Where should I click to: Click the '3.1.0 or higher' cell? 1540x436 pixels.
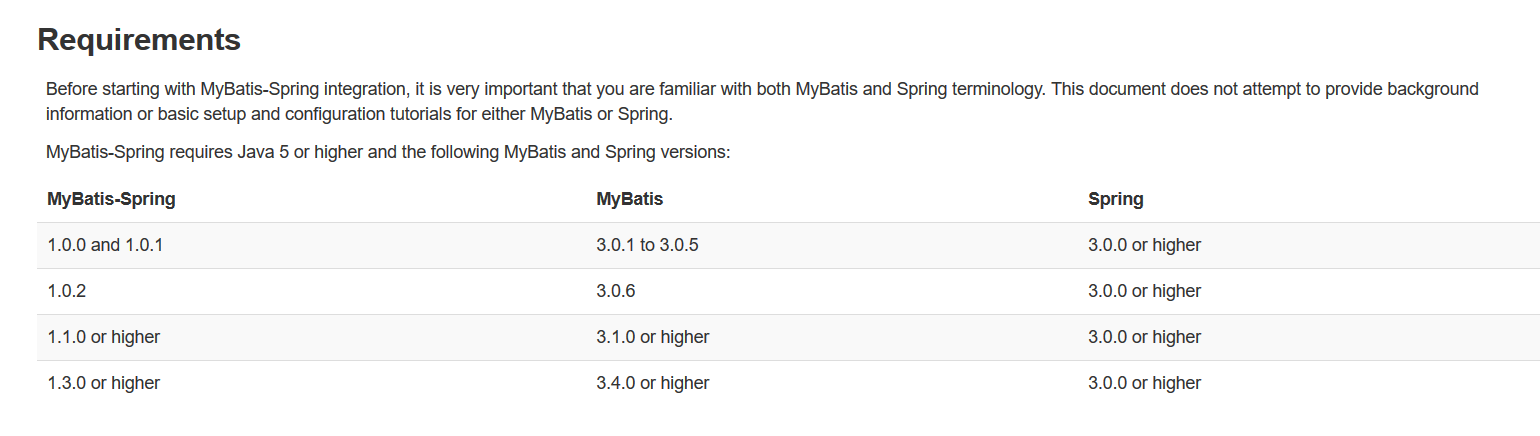[x=653, y=337]
